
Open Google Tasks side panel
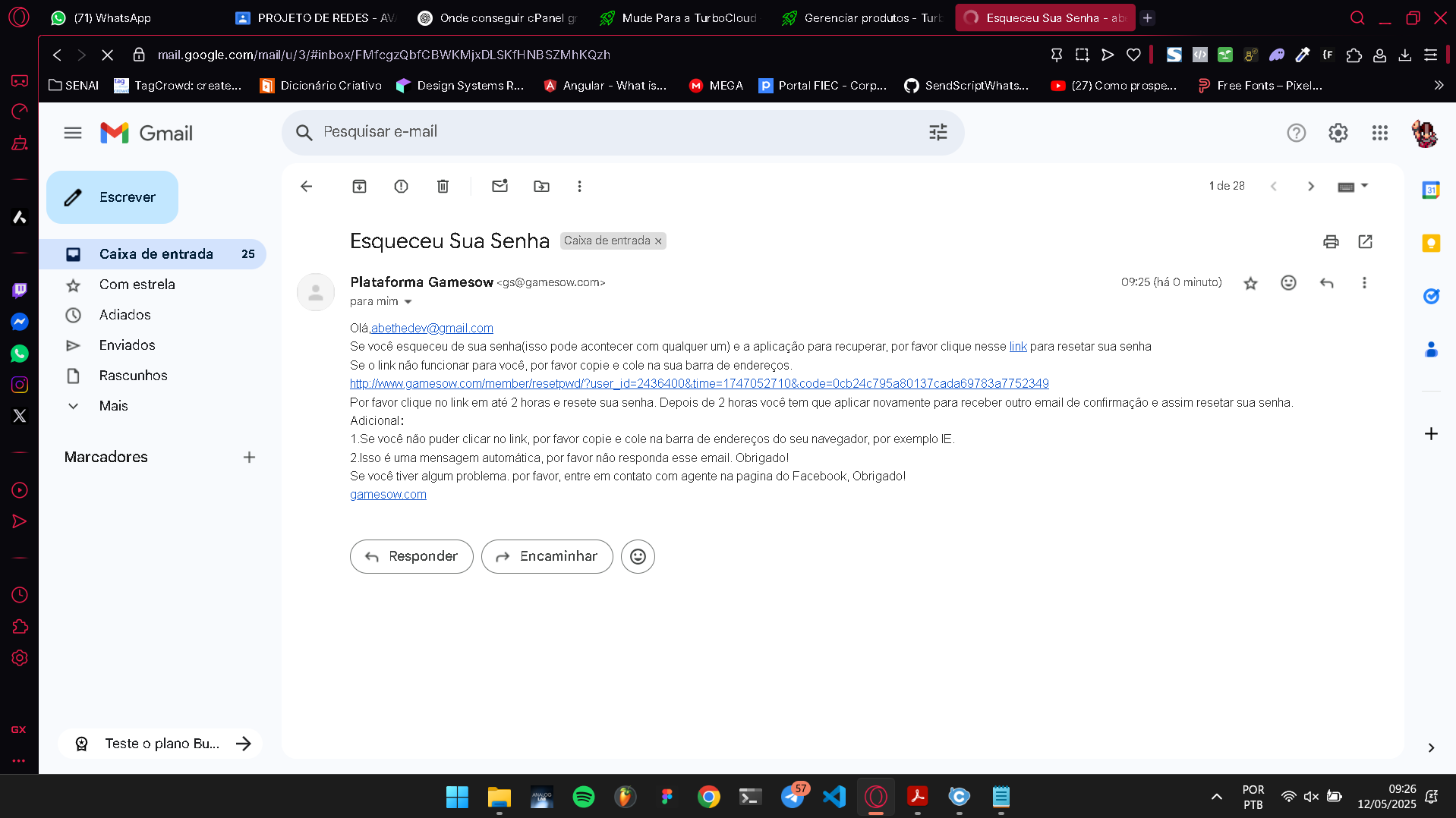1430,296
